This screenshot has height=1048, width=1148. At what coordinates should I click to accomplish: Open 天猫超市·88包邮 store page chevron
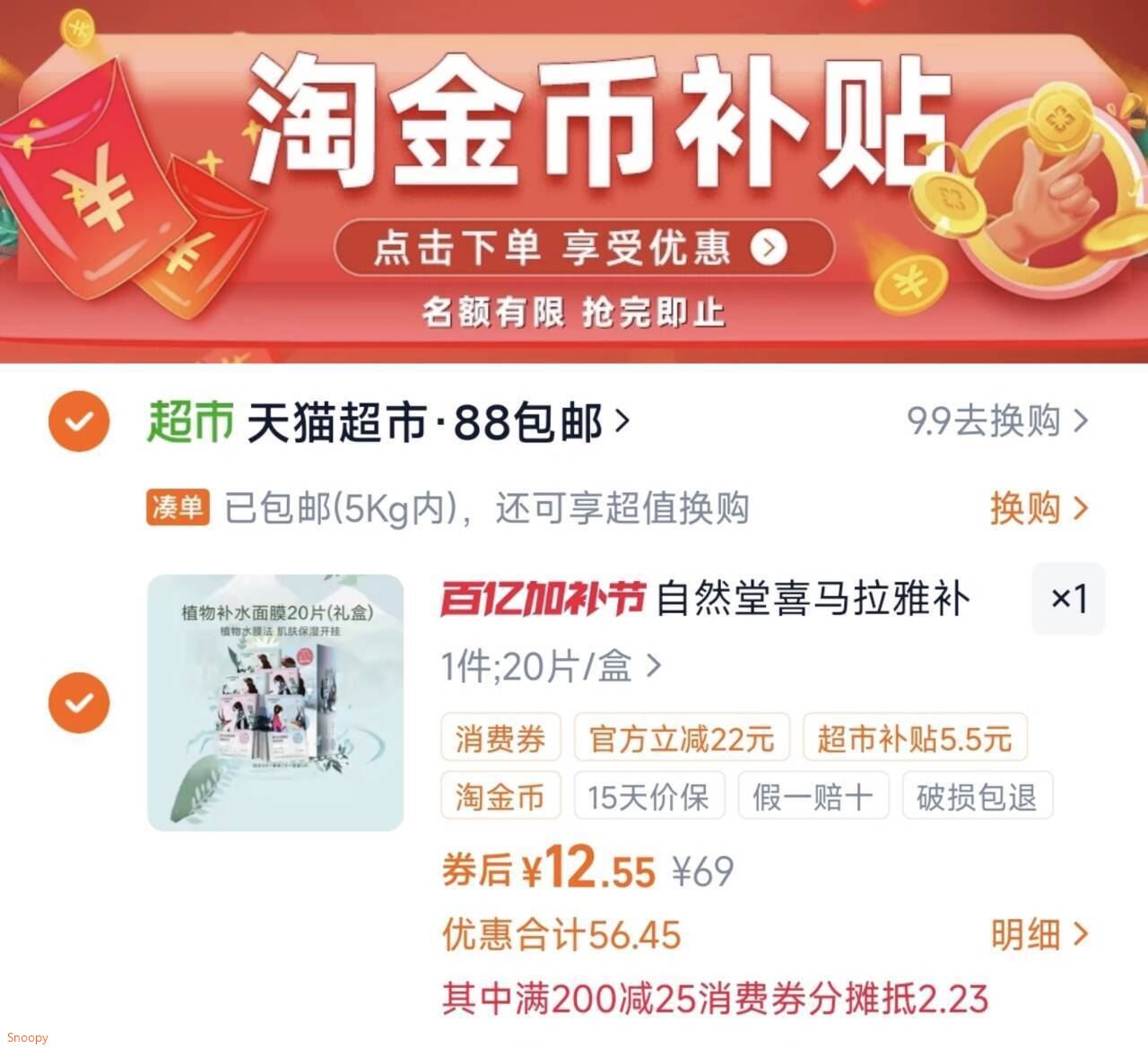click(622, 420)
